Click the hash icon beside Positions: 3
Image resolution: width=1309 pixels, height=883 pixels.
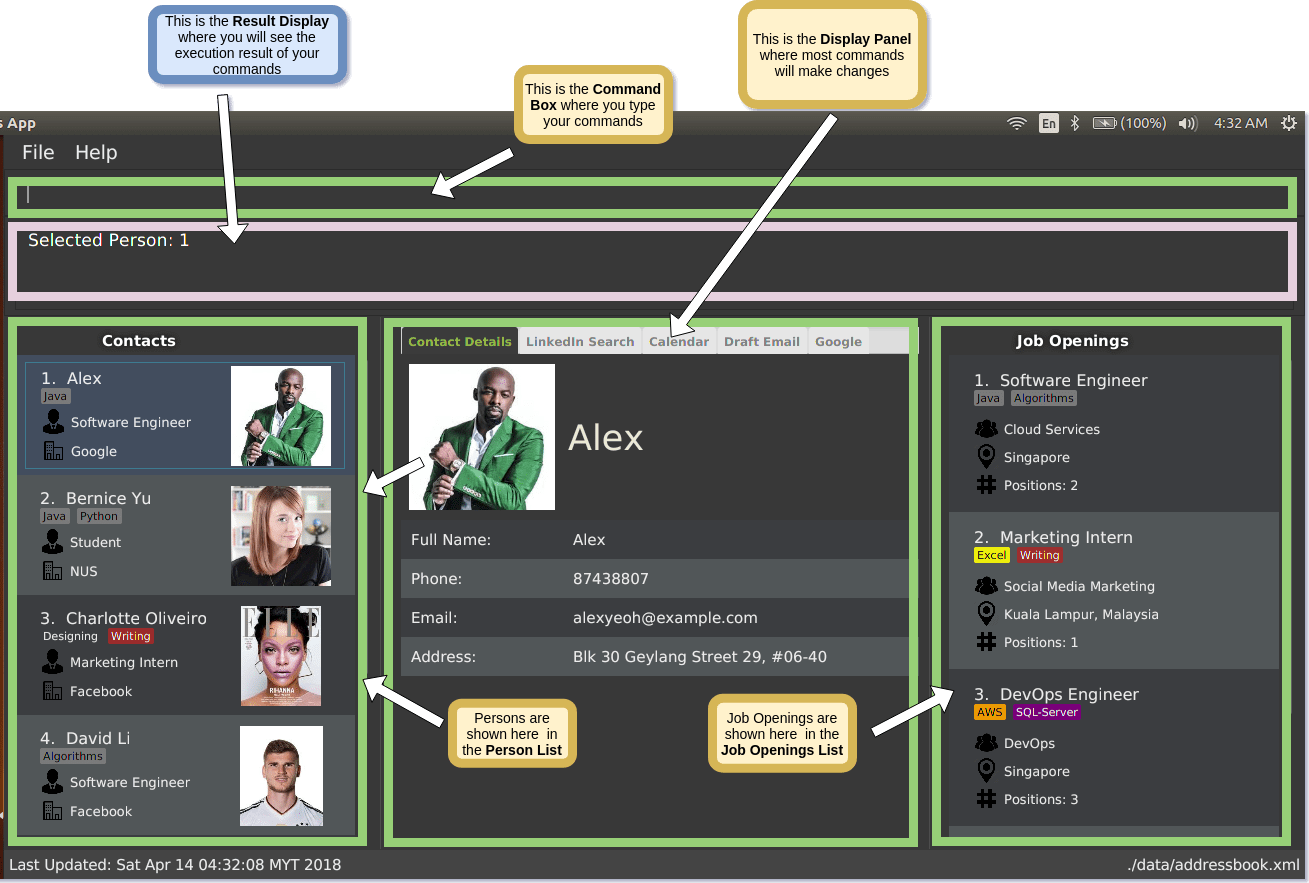pos(986,799)
